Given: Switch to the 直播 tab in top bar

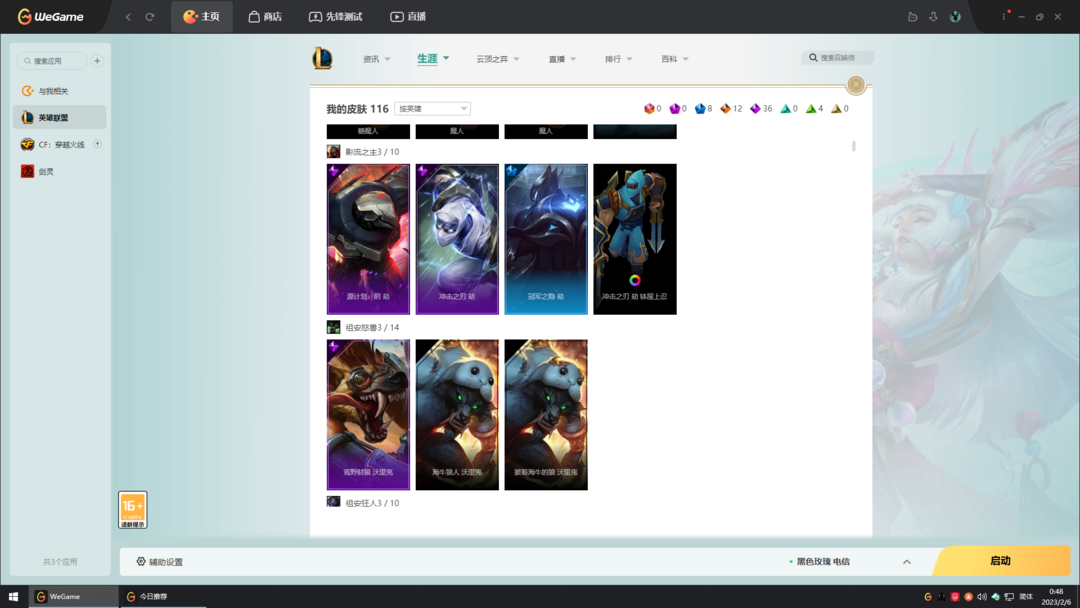Looking at the screenshot, I should pyautogui.click(x=408, y=17).
